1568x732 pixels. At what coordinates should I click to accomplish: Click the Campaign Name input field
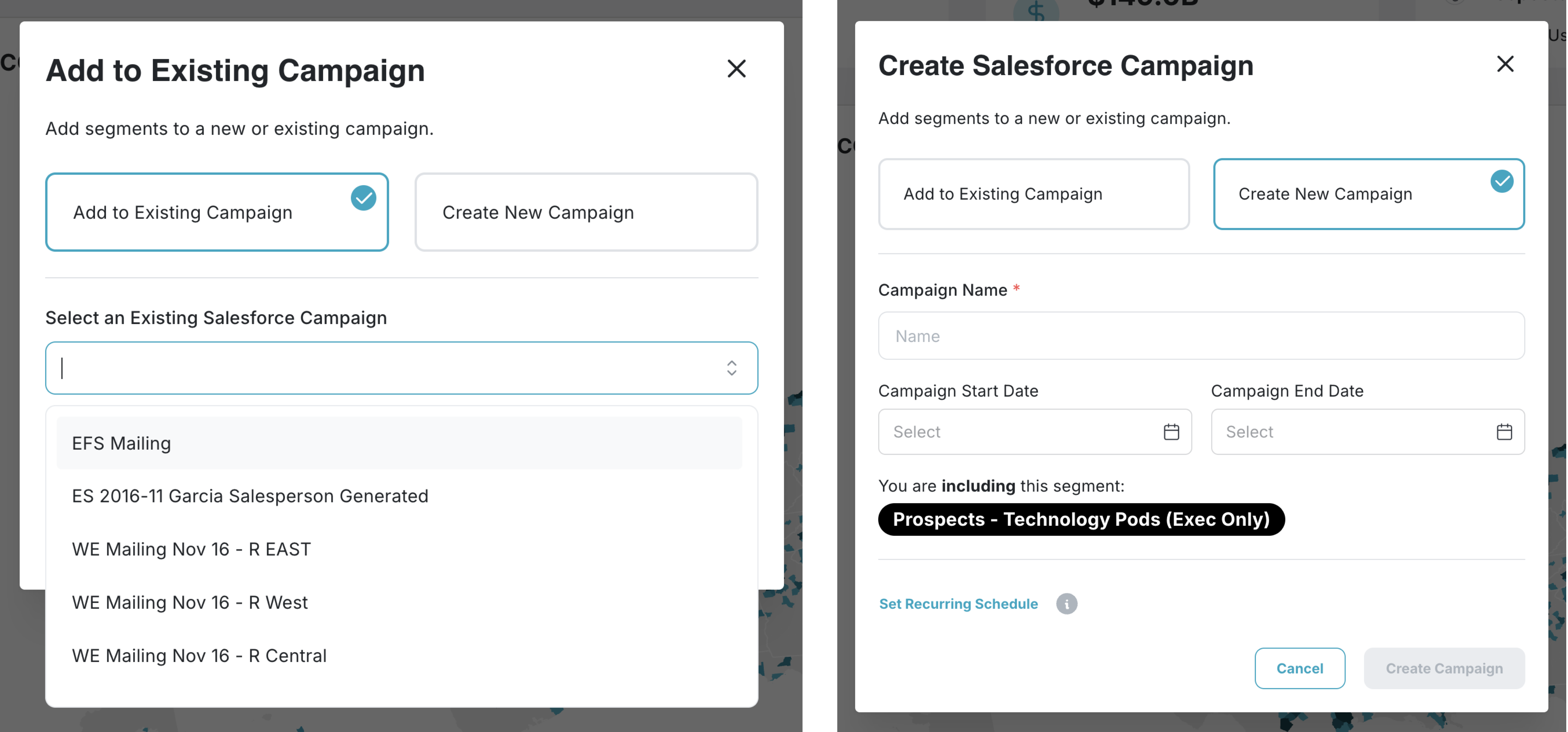tap(1201, 336)
